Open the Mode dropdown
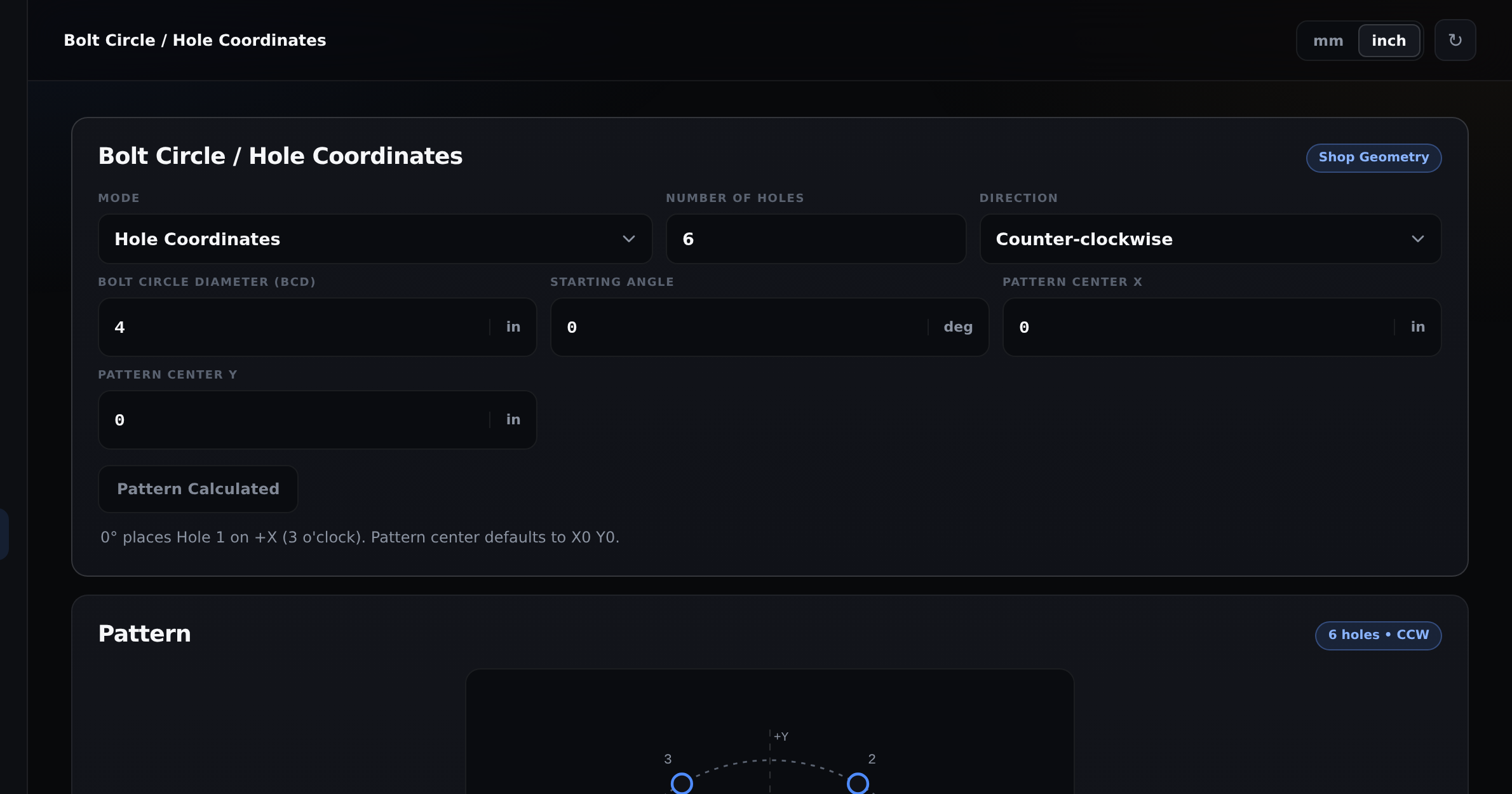Image resolution: width=1512 pixels, height=794 pixels. pos(375,239)
